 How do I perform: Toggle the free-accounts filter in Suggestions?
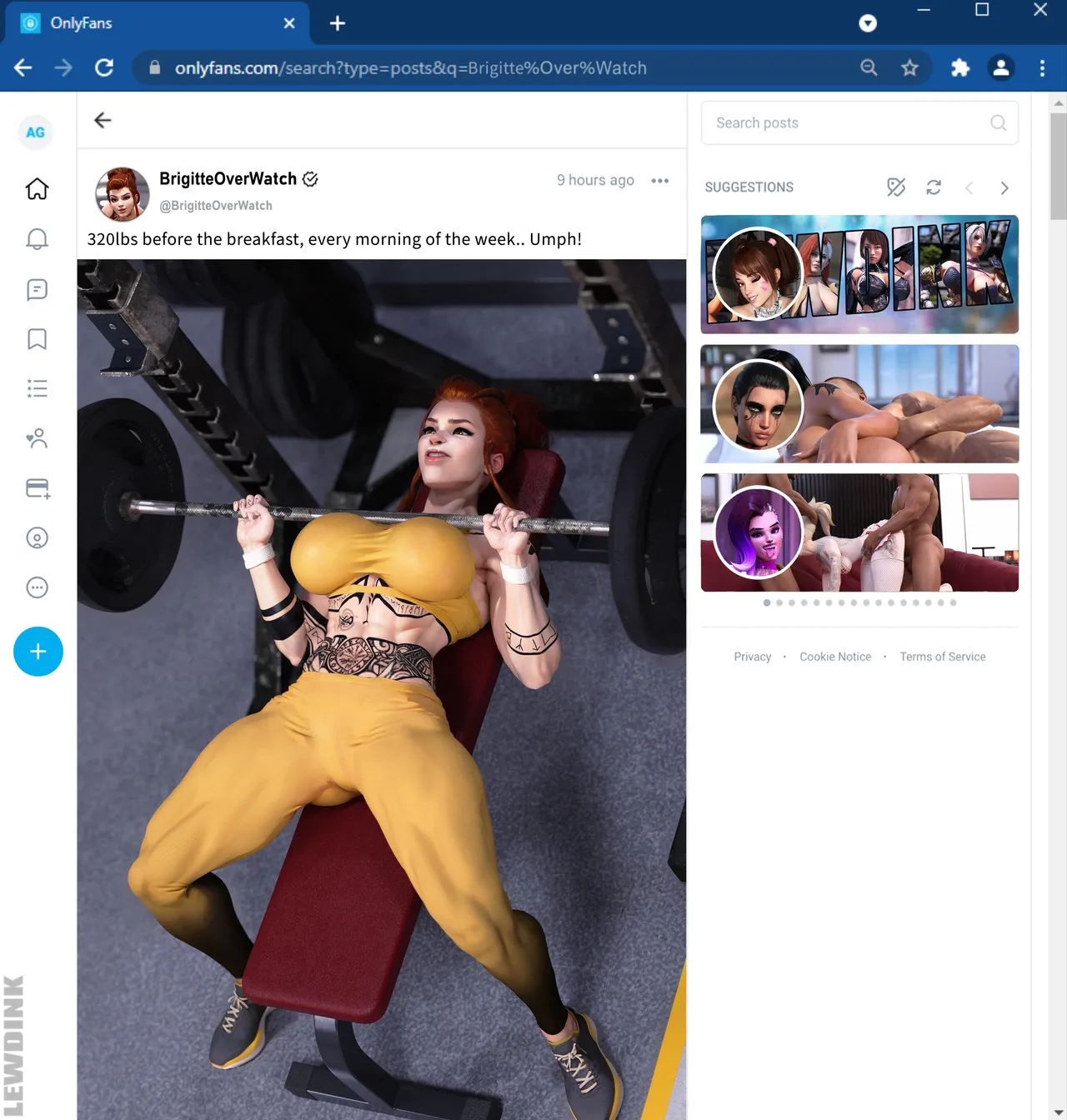pyautogui.click(x=896, y=187)
